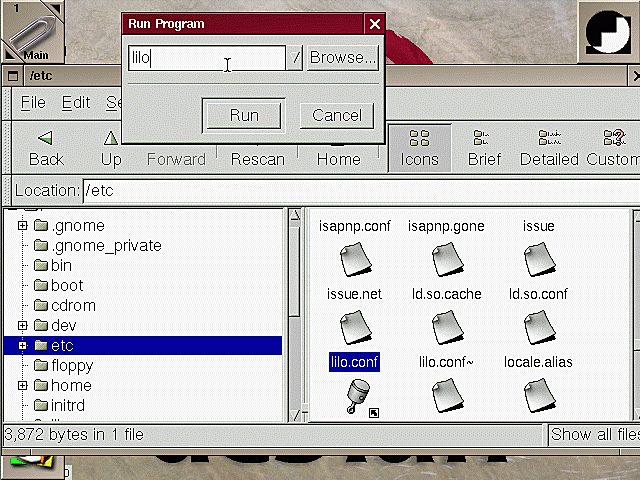Switch to Detailed list view

tap(549, 149)
